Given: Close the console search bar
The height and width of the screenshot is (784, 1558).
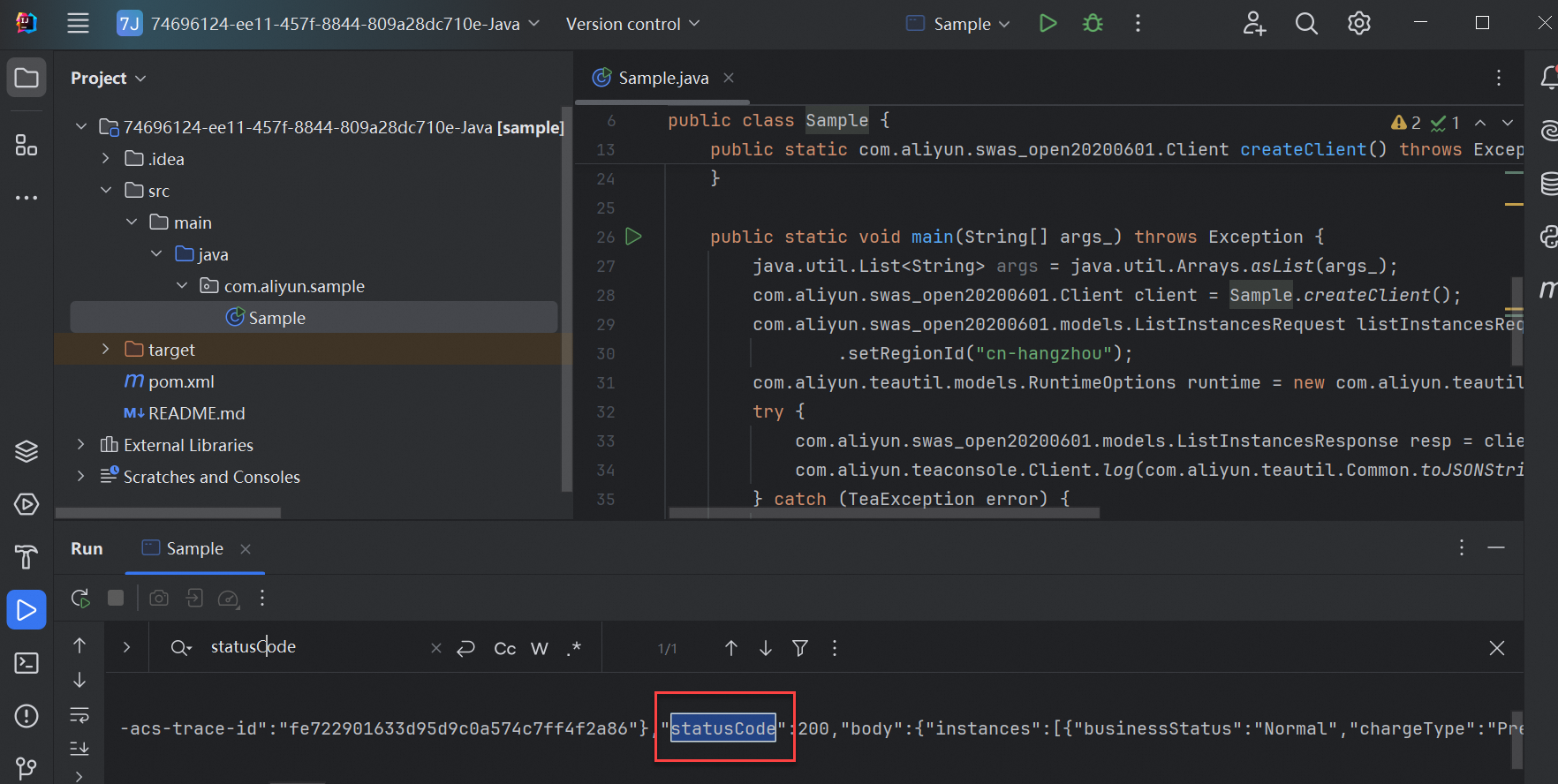Looking at the screenshot, I should [x=1497, y=648].
